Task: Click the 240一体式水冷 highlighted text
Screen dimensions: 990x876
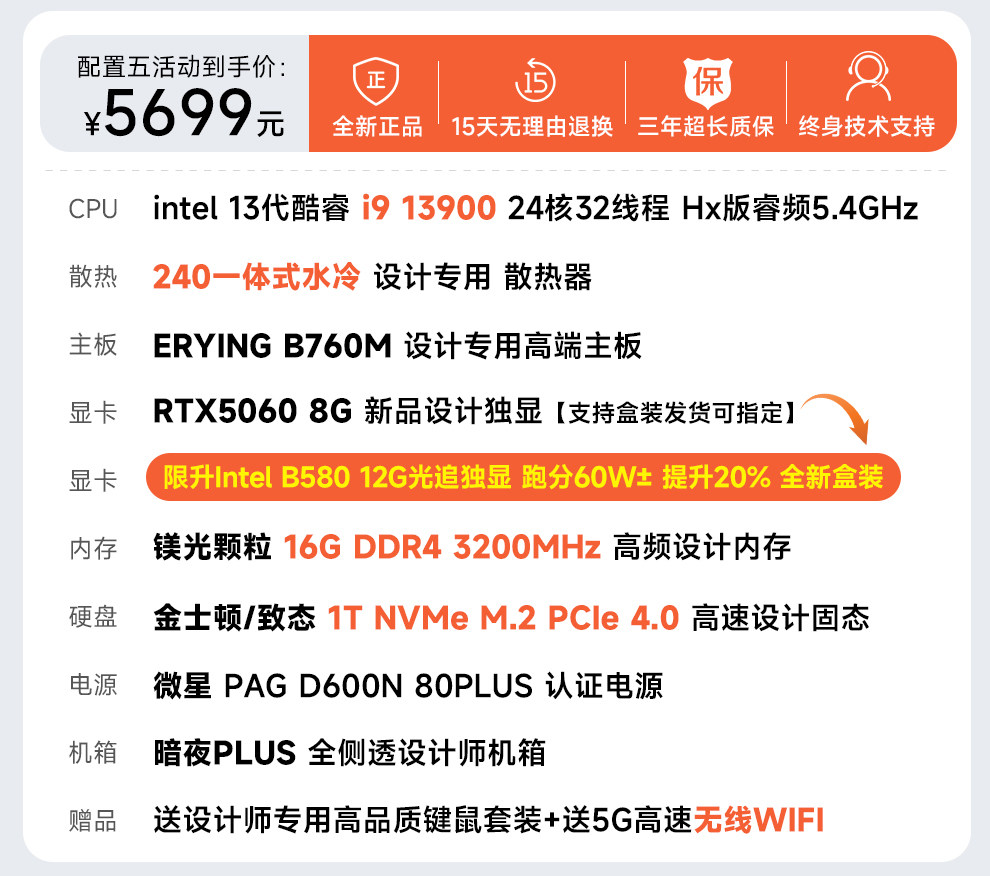Action: [x=256, y=277]
